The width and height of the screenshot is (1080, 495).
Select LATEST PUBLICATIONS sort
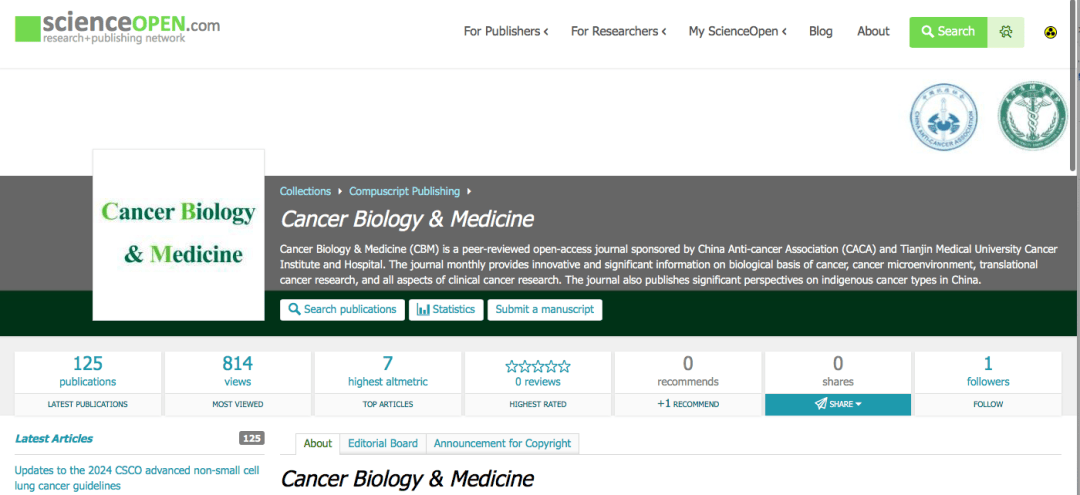[87, 404]
